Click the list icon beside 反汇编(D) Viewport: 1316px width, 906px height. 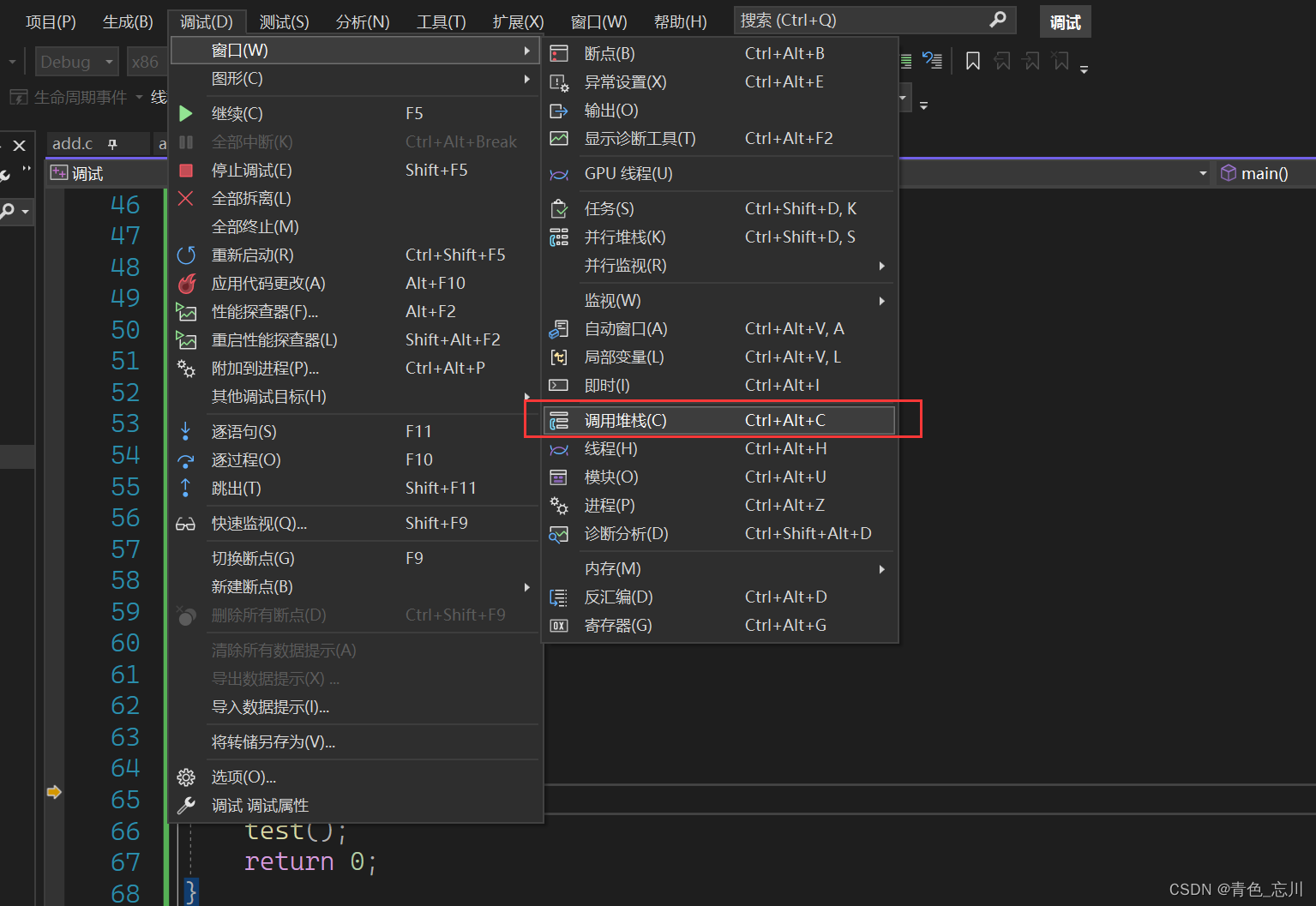559,597
